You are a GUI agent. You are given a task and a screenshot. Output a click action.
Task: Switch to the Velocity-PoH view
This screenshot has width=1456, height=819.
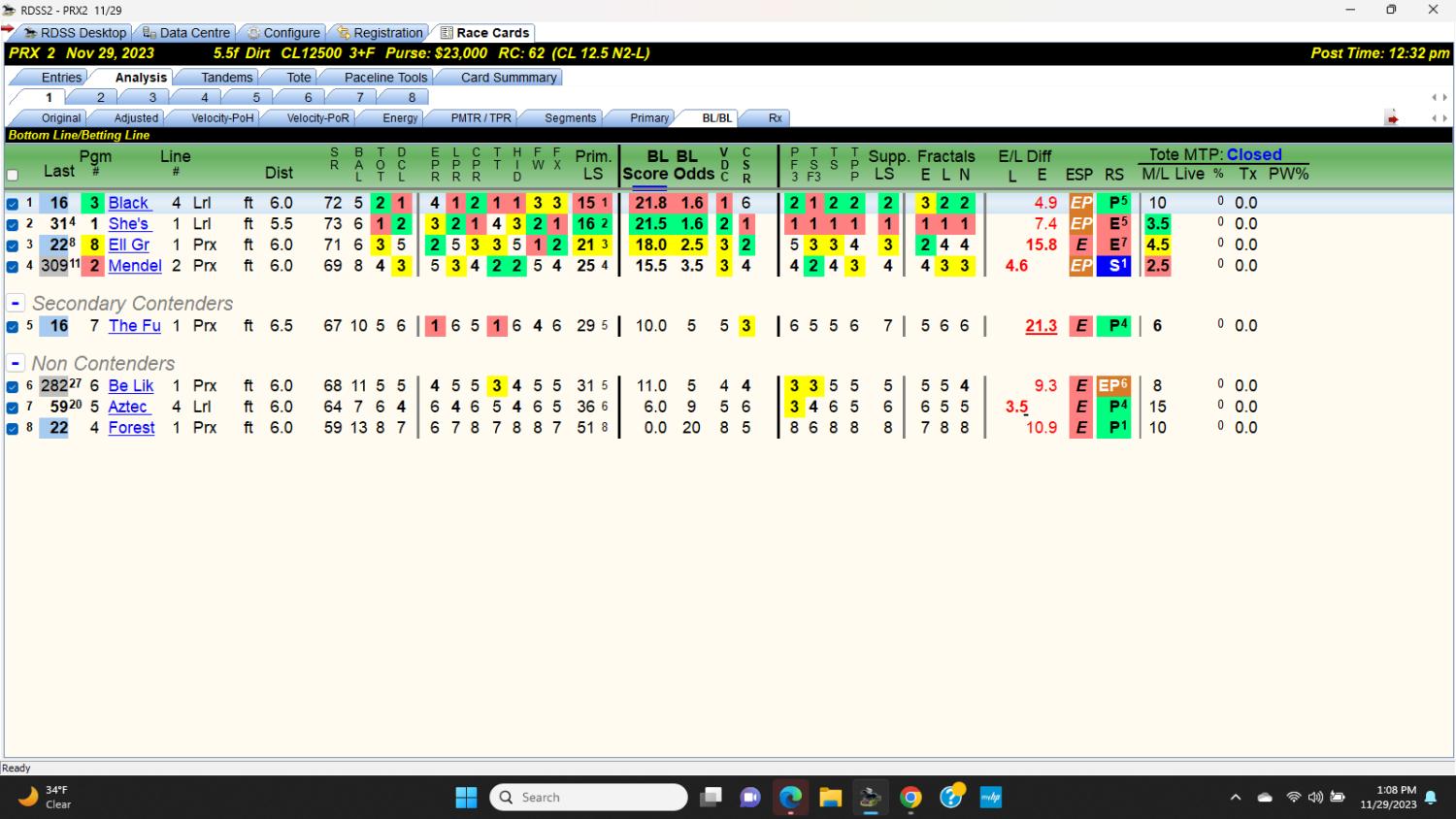pyautogui.click(x=222, y=118)
